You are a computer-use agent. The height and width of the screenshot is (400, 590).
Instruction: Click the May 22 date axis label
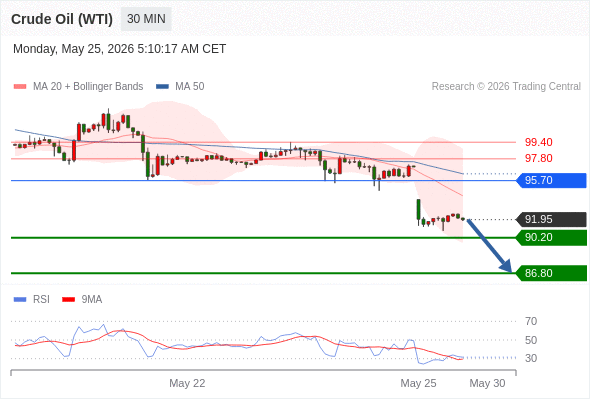(x=187, y=383)
